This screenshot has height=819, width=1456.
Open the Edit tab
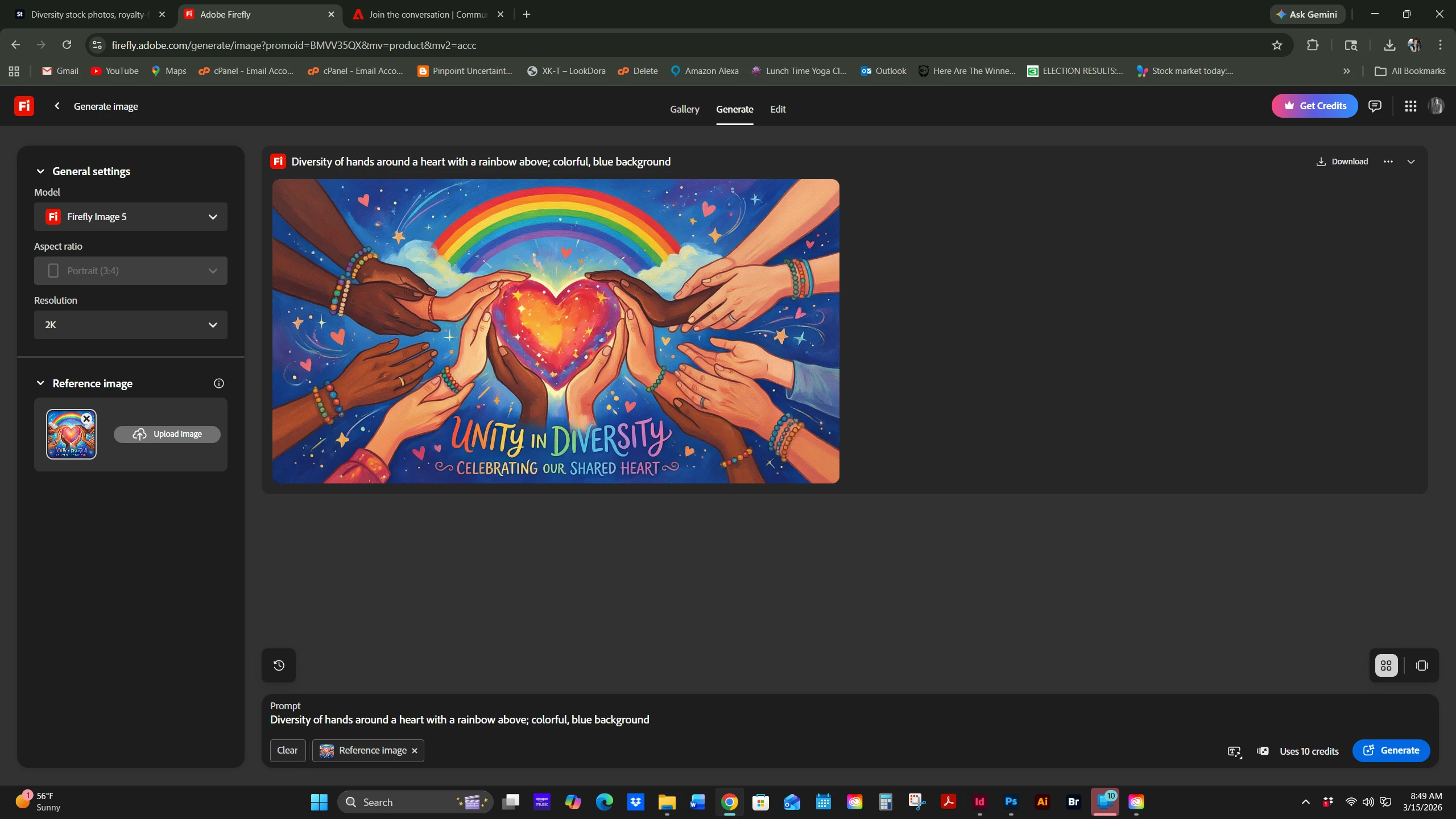(777, 109)
